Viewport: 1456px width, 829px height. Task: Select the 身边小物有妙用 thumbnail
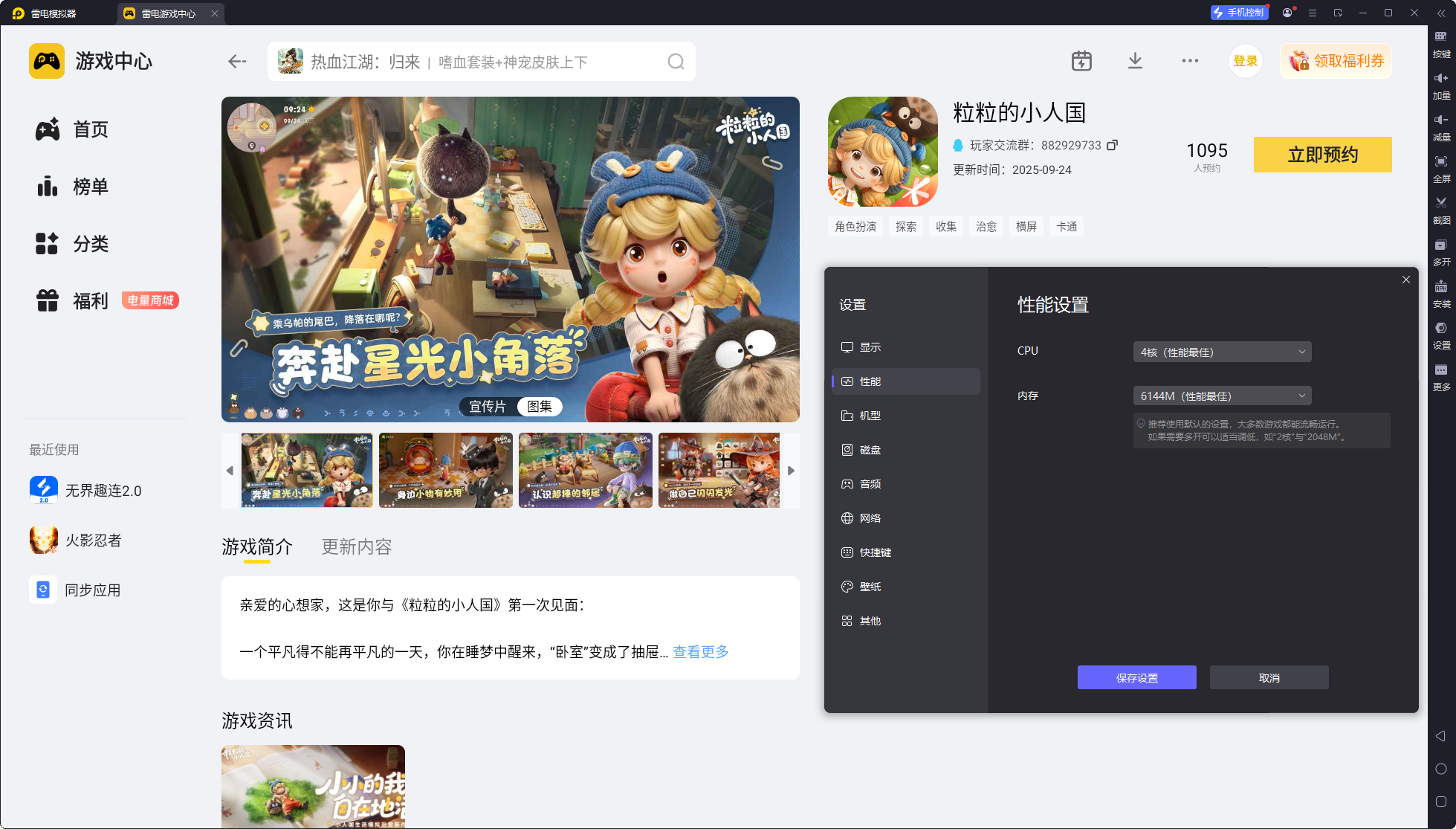pyautogui.click(x=446, y=471)
